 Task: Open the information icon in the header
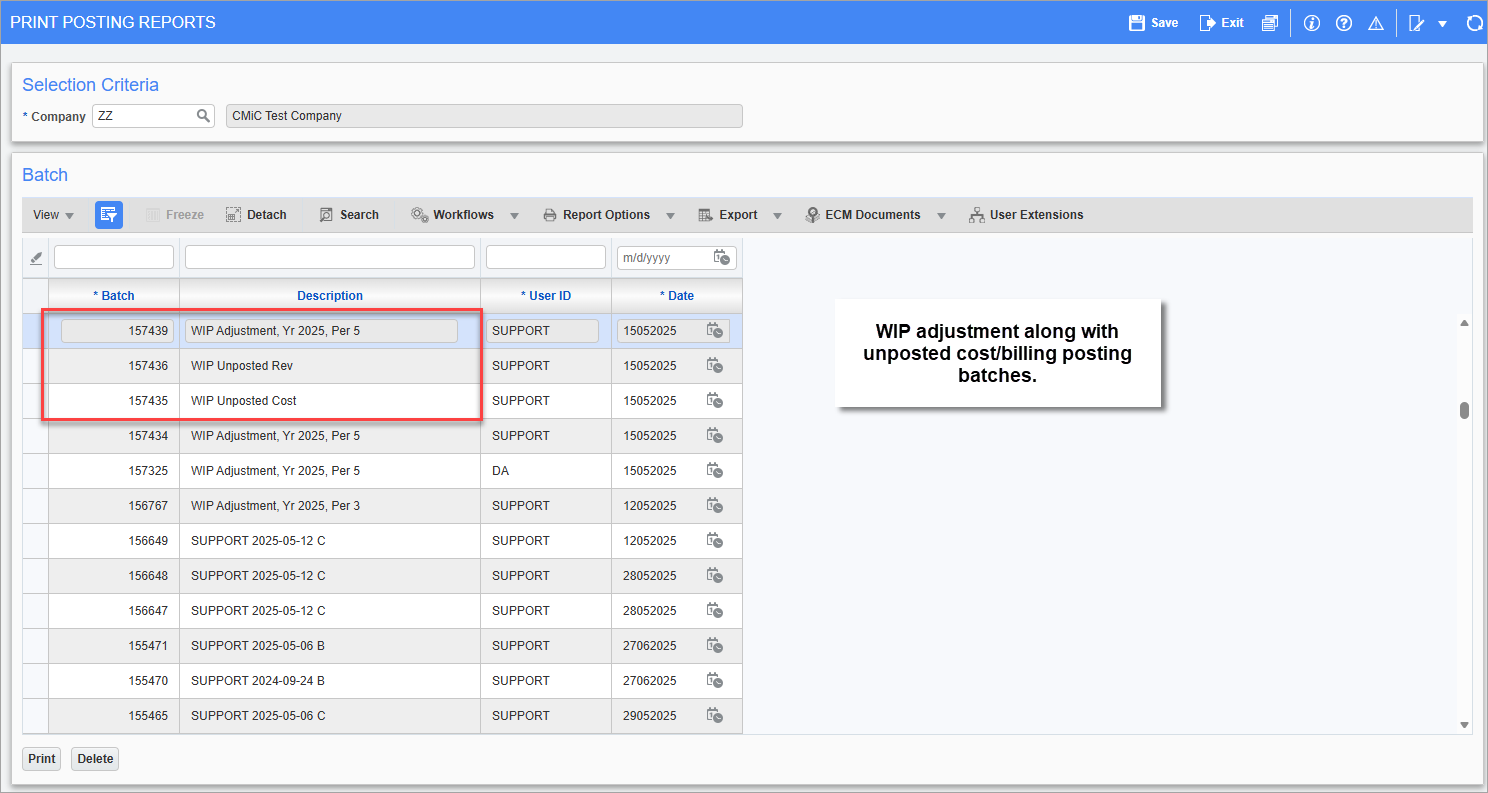coord(1312,22)
